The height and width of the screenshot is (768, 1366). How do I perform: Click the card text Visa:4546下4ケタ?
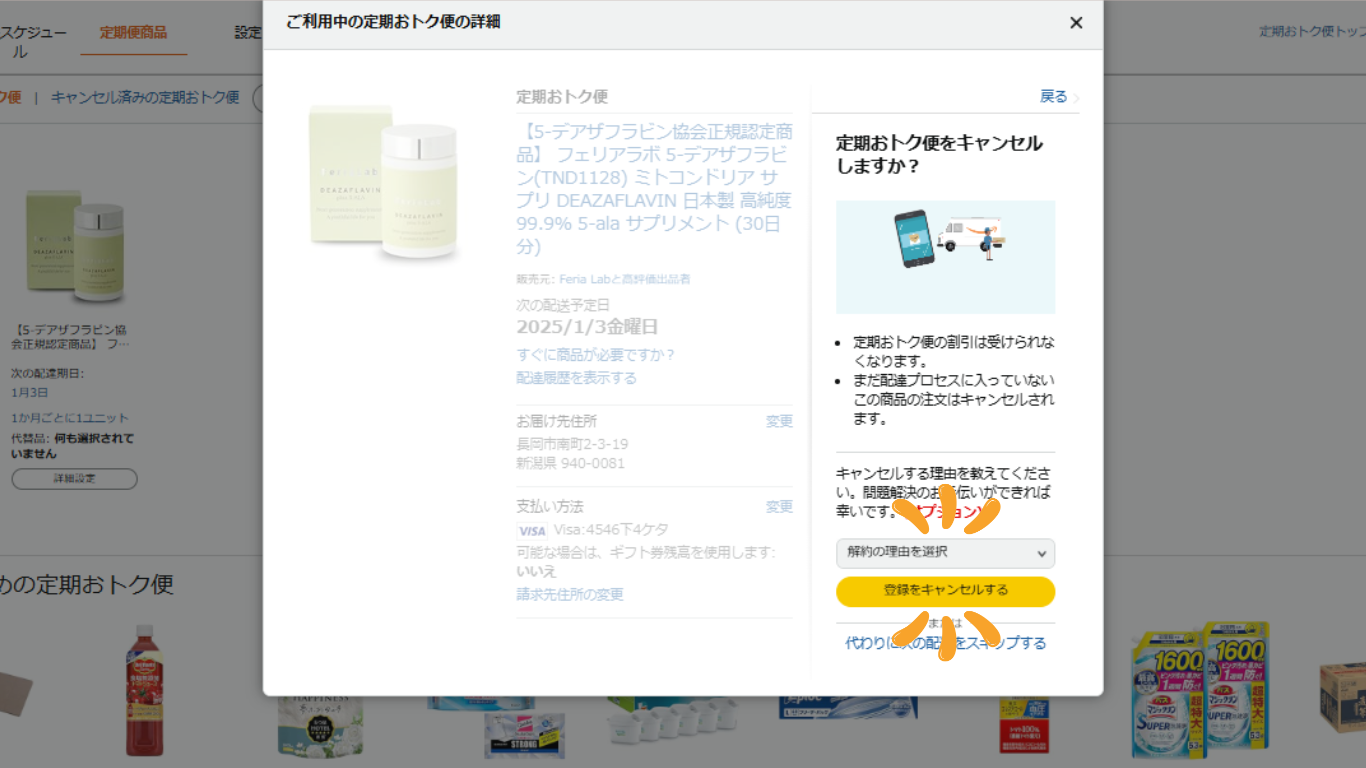pos(611,530)
